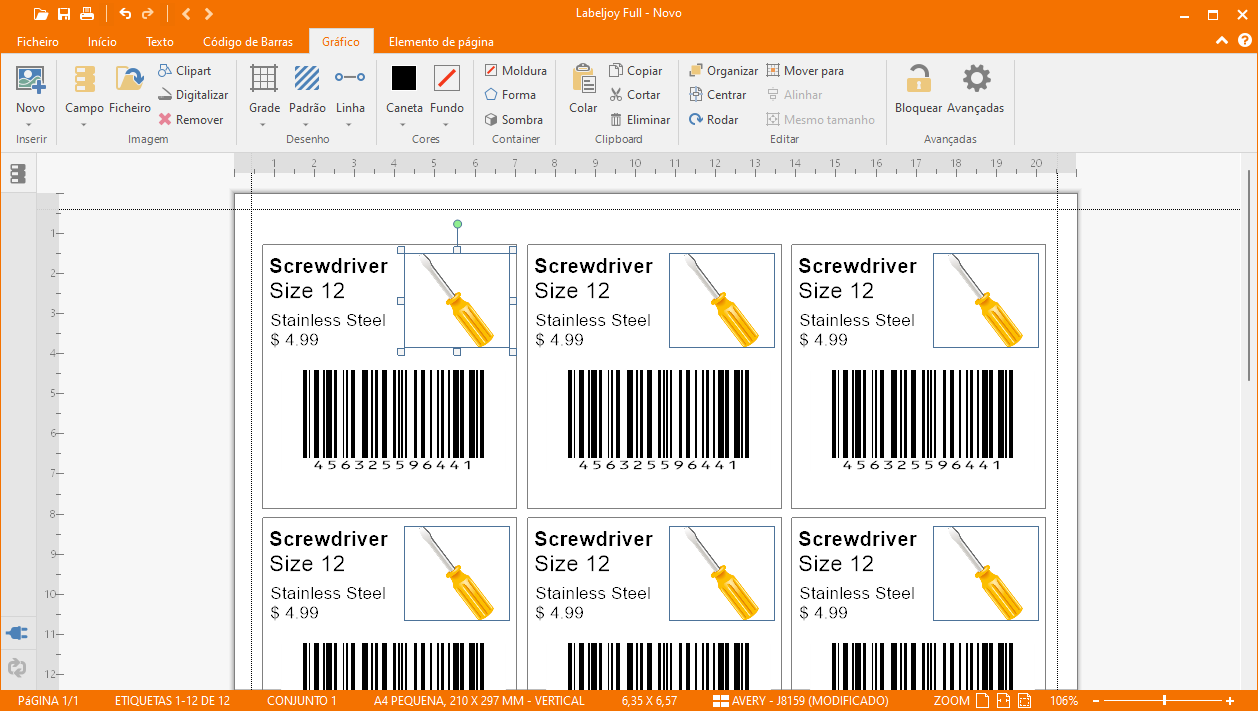Insert a new image with Novo
Image resolution: width=1258 pixels, height=711 pixels.
[x=30, y=89]
